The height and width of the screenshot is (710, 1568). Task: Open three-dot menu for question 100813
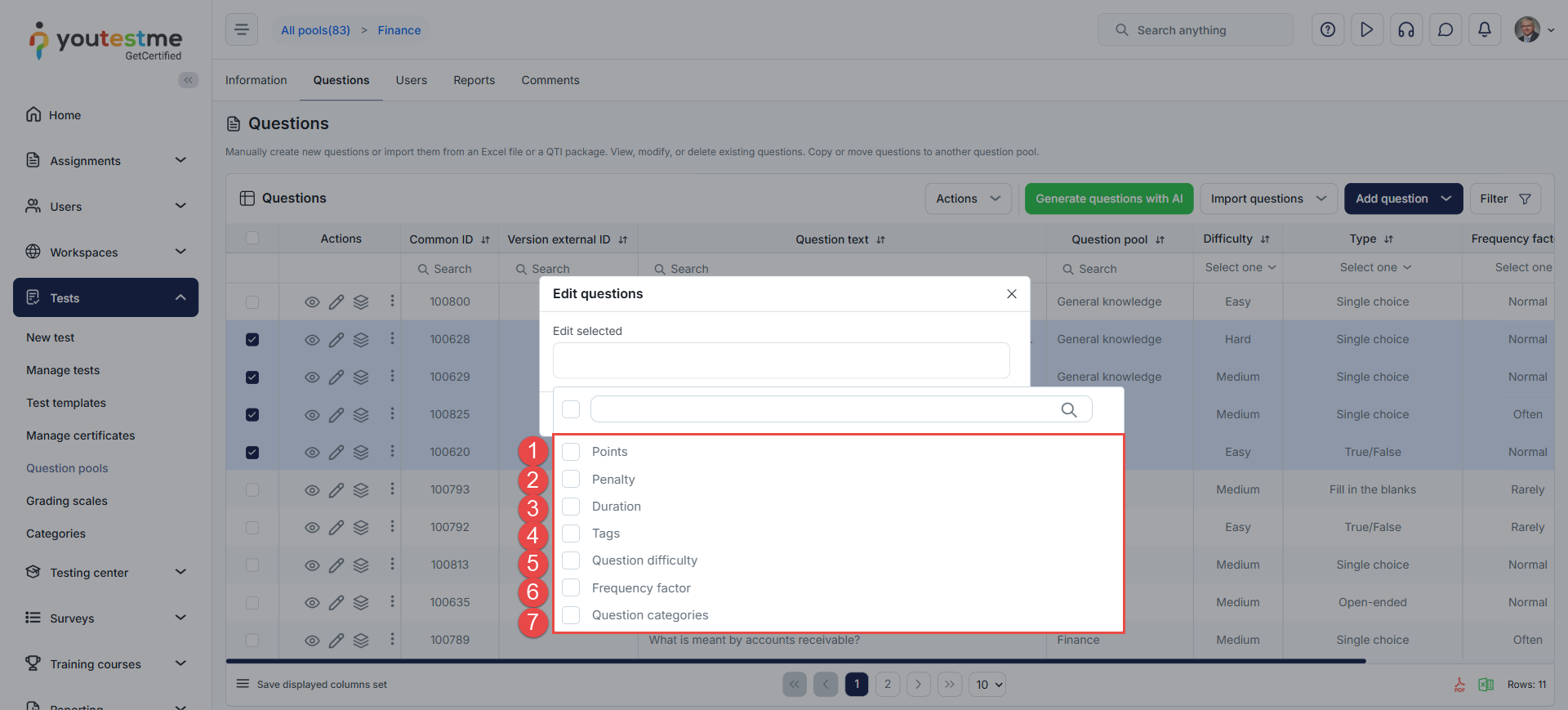392,564
